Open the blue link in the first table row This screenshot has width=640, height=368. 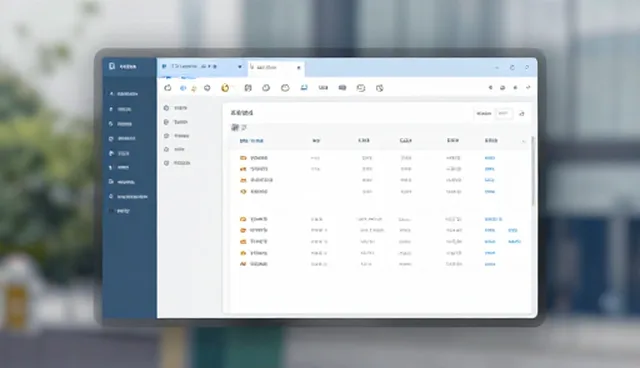(x=490, y=158)
